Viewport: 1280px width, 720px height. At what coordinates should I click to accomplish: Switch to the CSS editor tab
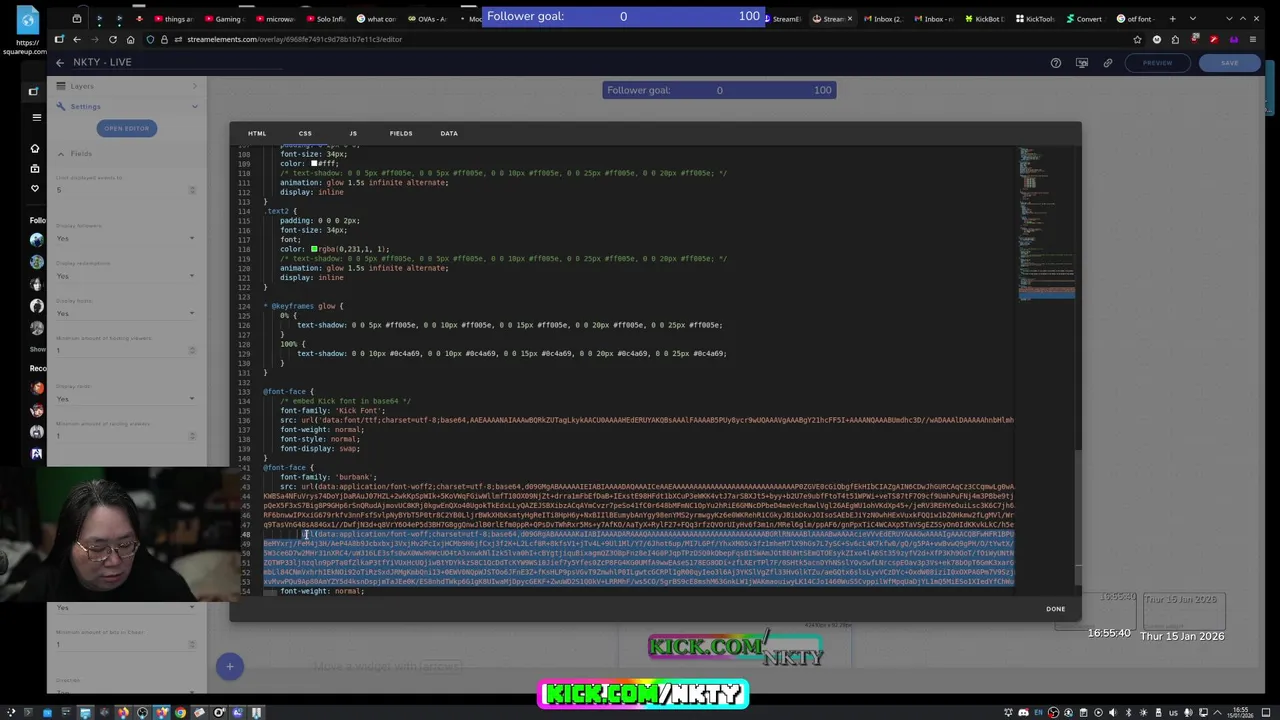click(x=305, y=133)
